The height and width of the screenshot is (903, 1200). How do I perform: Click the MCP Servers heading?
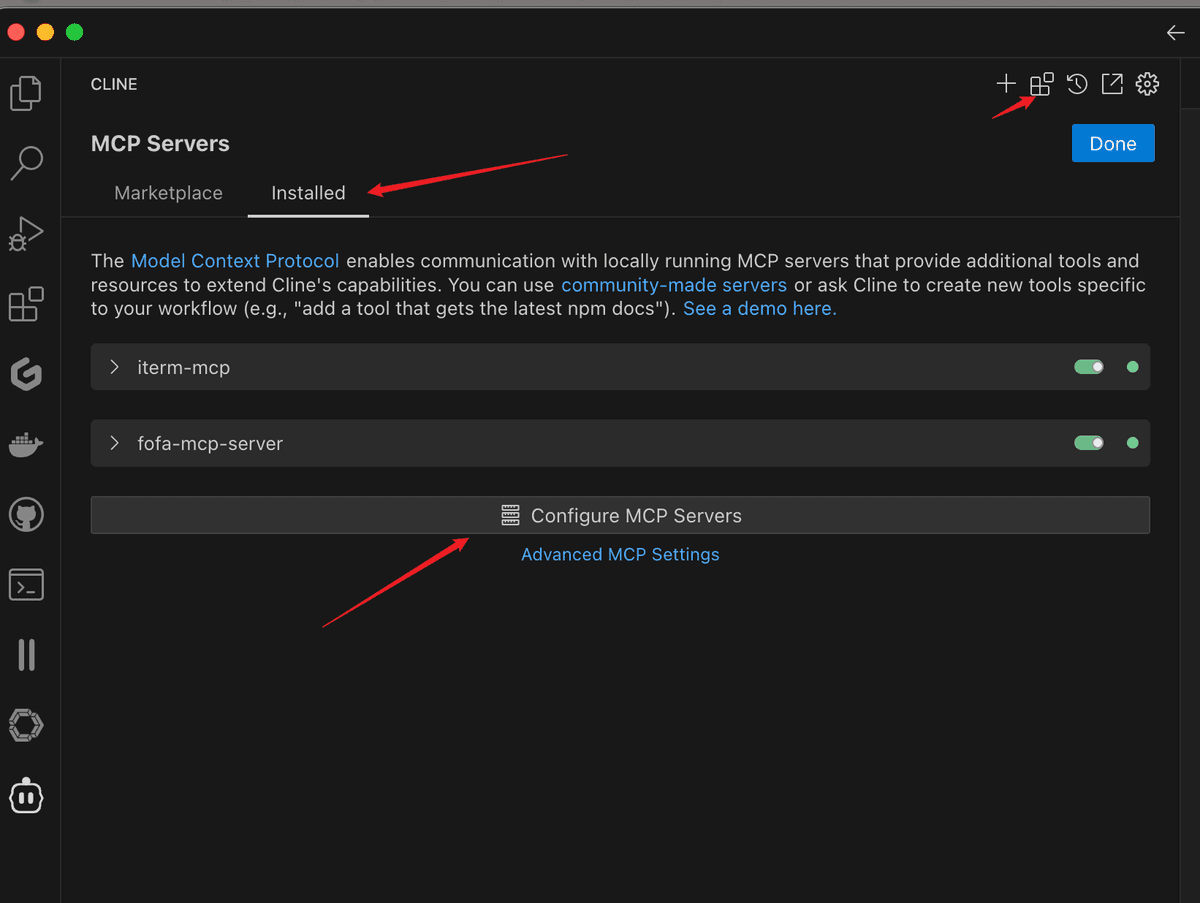160,143
